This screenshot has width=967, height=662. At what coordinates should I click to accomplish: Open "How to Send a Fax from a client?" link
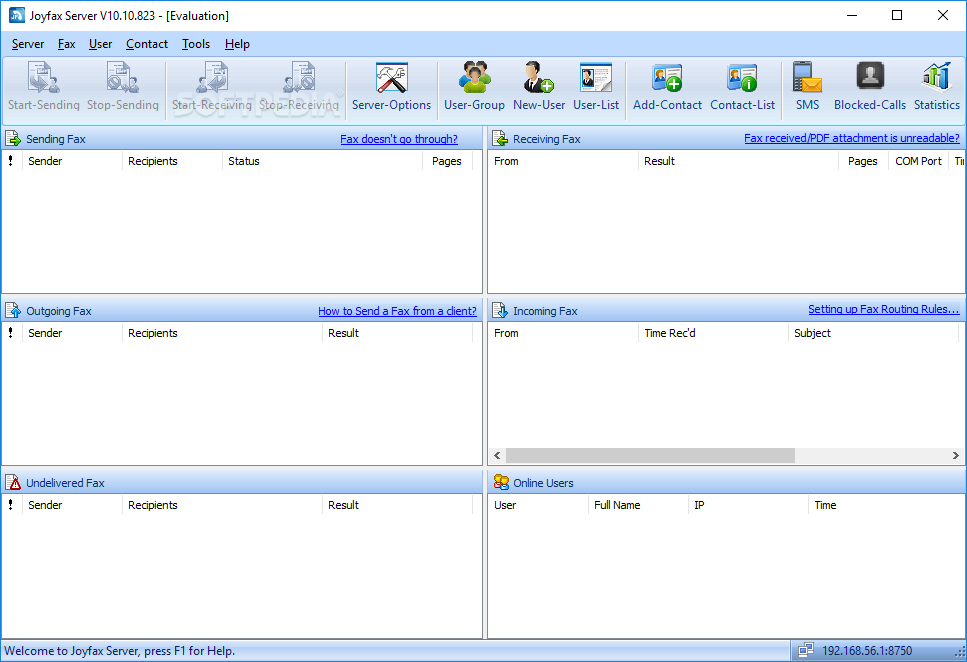397,311
